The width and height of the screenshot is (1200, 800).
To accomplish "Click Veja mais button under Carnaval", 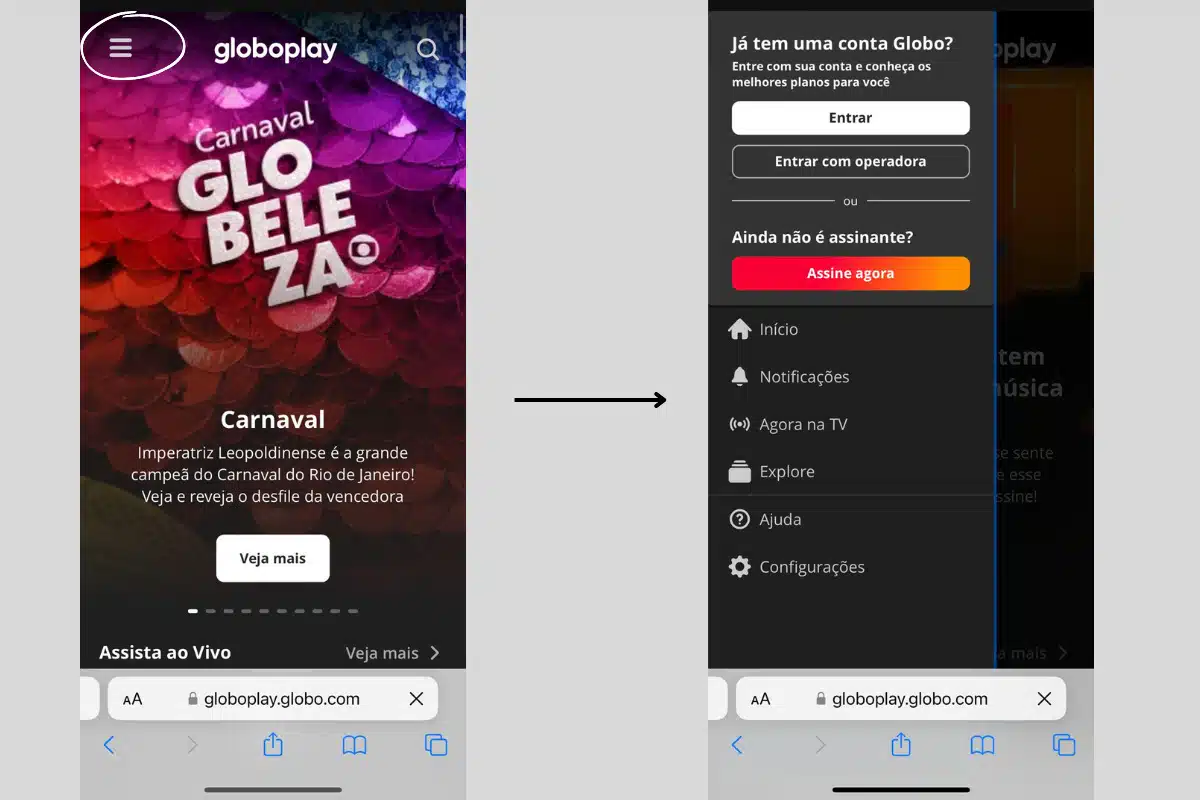I will pos(273,558).
